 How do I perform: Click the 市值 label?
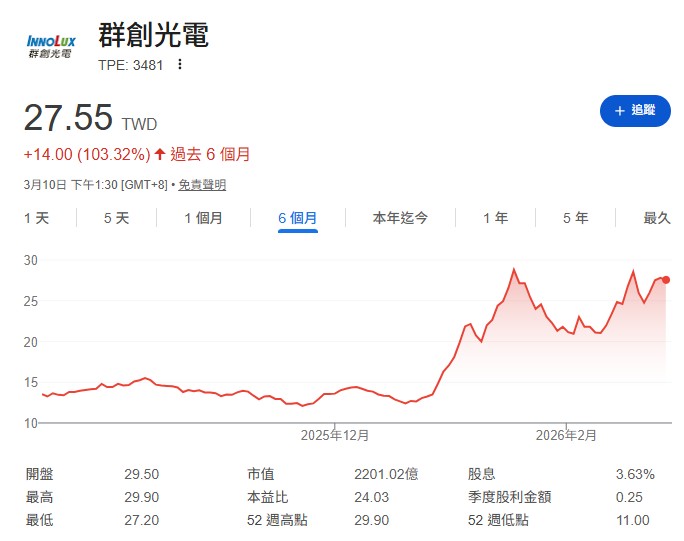[x=261, y=474]
